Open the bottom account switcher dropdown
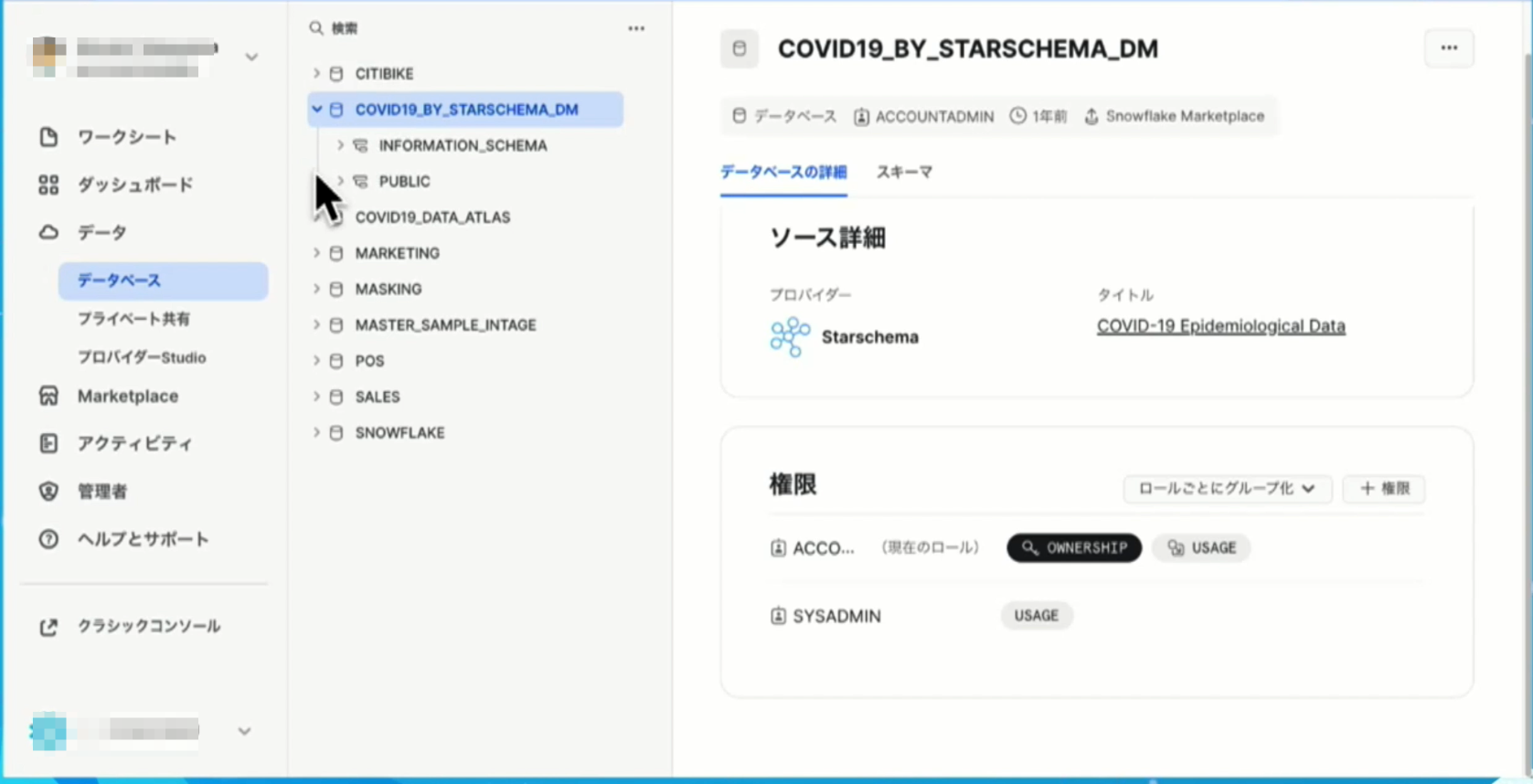 point(244,731)
